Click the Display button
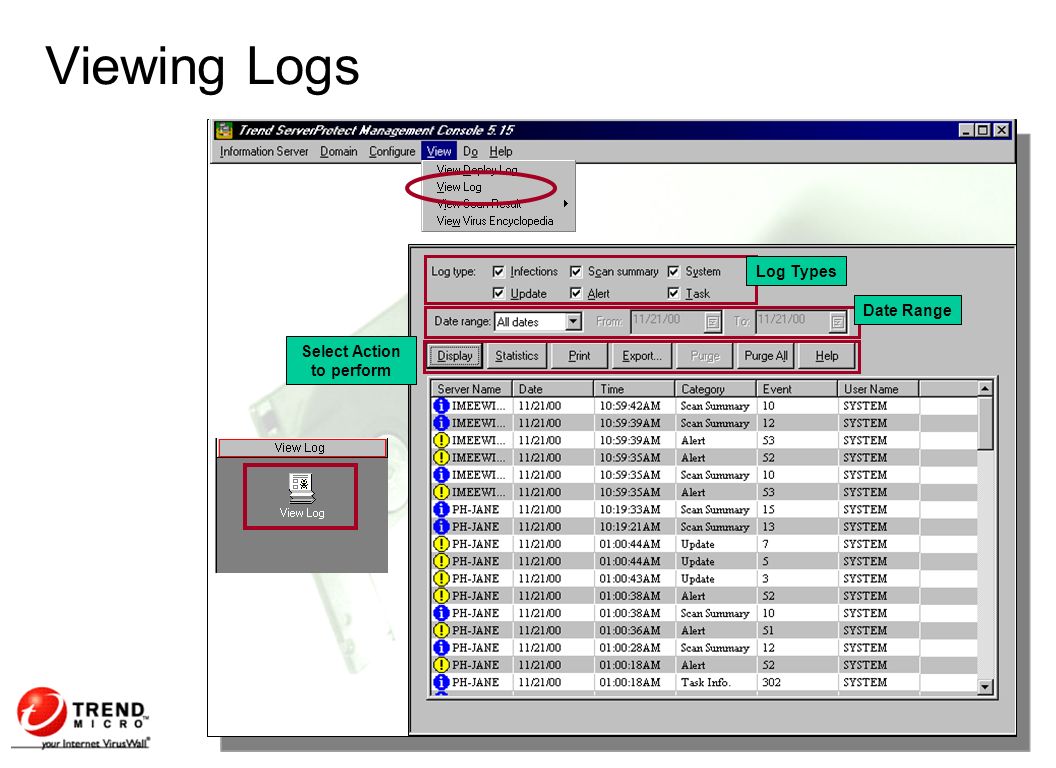1056x768 pixels. tap(455, 356)
